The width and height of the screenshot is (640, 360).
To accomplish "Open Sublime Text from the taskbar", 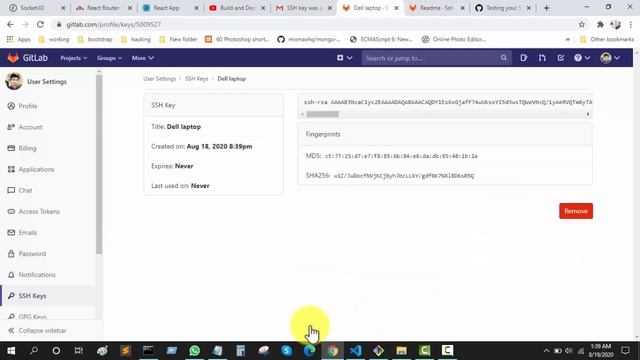I will 125,351.
